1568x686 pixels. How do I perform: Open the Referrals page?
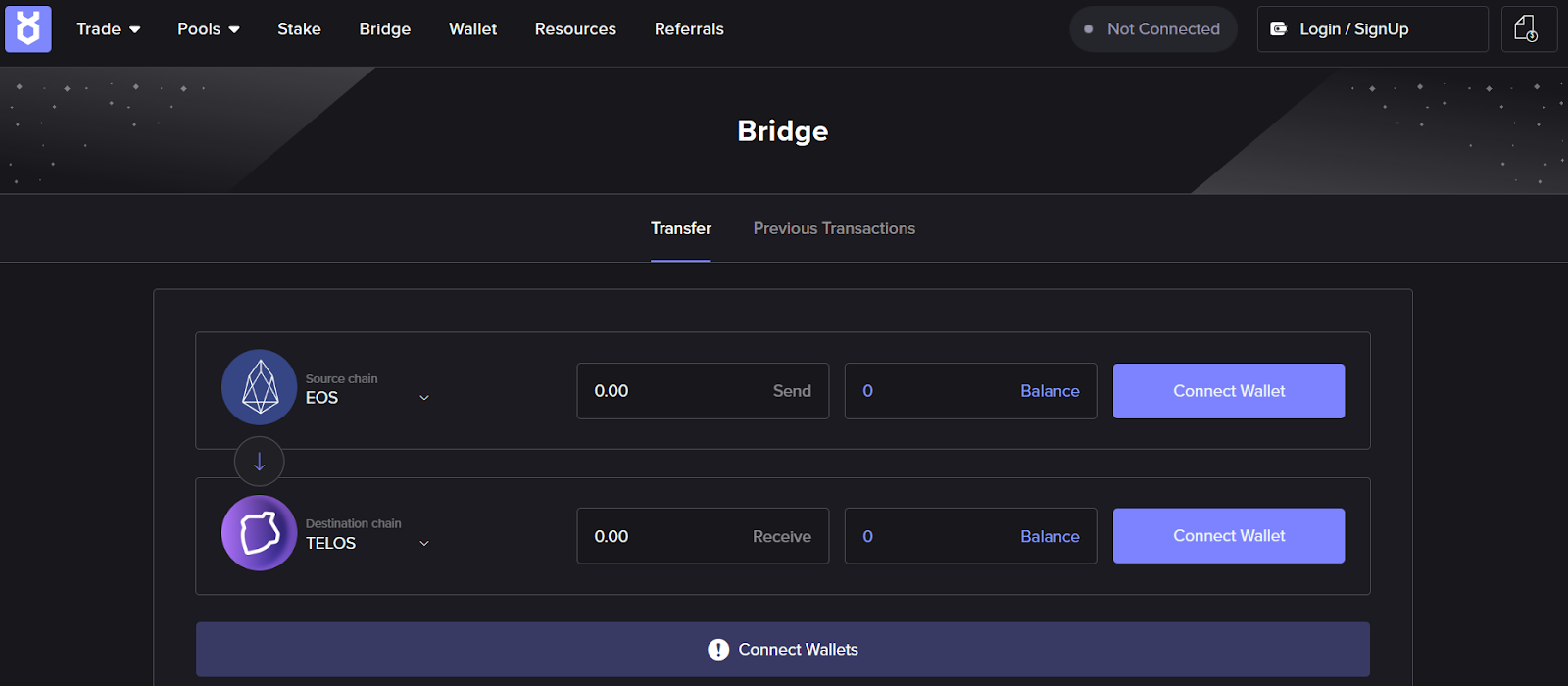pos(689,29)
